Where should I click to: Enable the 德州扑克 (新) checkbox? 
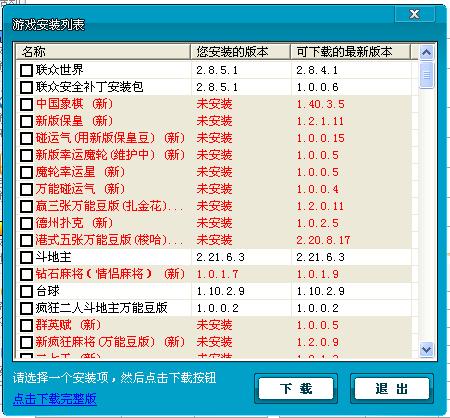point(26,223)
